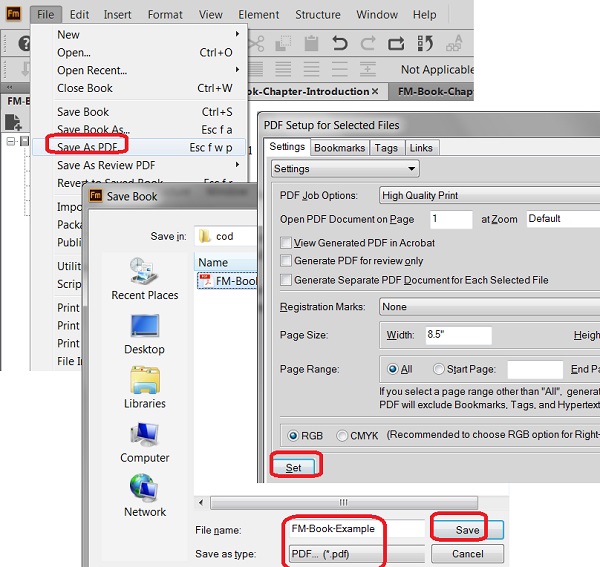The height and width of the screenshot is (567, 600).
Task: Open the History list icon
Action: pos(425,44)
